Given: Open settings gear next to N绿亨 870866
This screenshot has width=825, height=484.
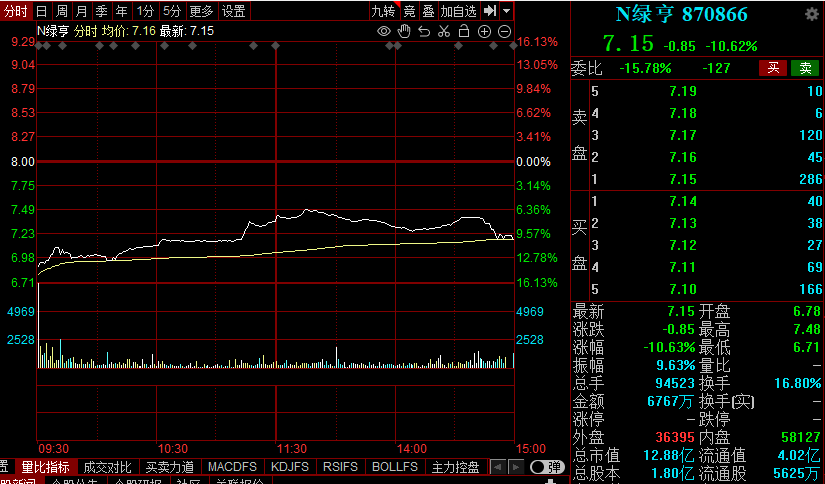Looking at the screenshot, I should pos(812,14).
